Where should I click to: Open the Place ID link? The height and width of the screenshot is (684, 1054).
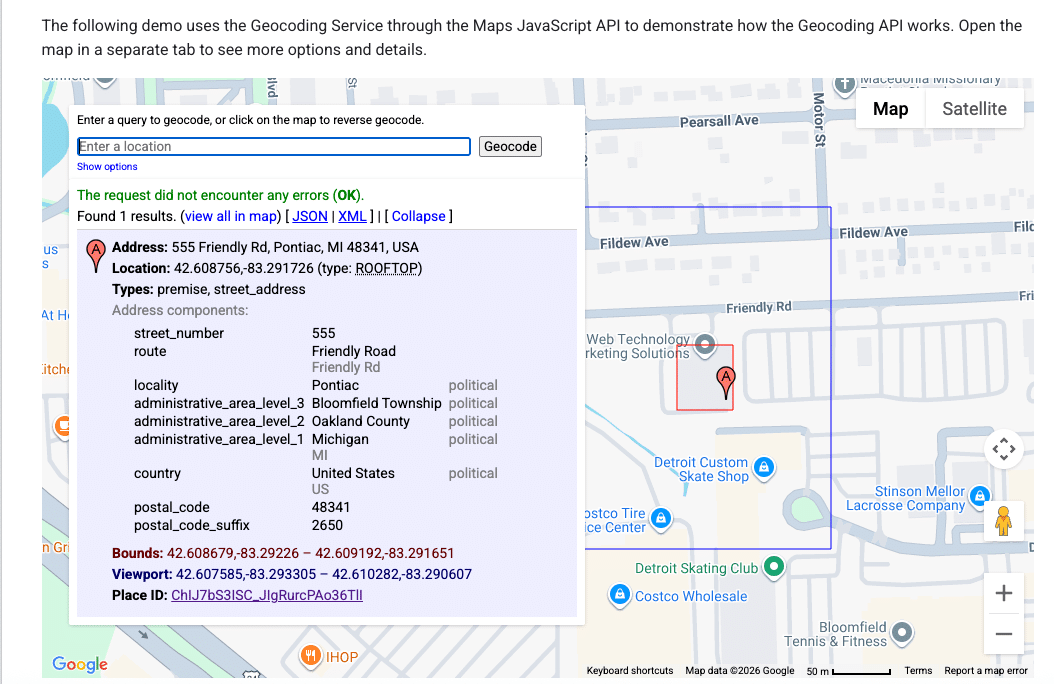click(x=267, y=595)
